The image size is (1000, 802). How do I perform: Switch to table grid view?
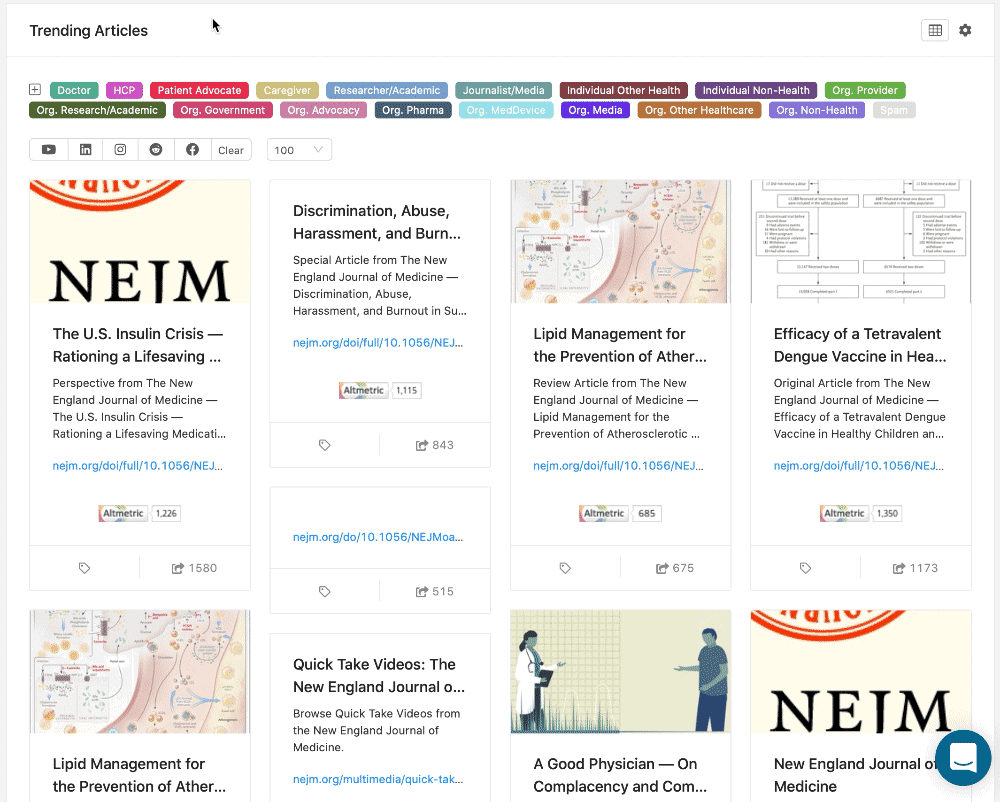pyautogui.click(x=935, y=30)
